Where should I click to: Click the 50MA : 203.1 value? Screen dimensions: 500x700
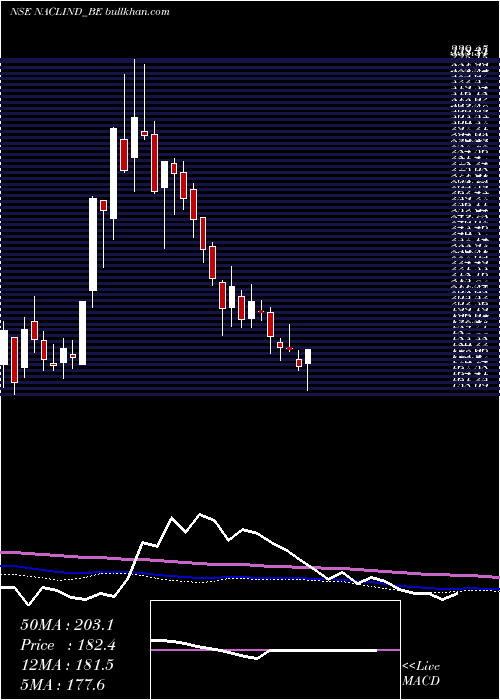[x=66, y=625]
